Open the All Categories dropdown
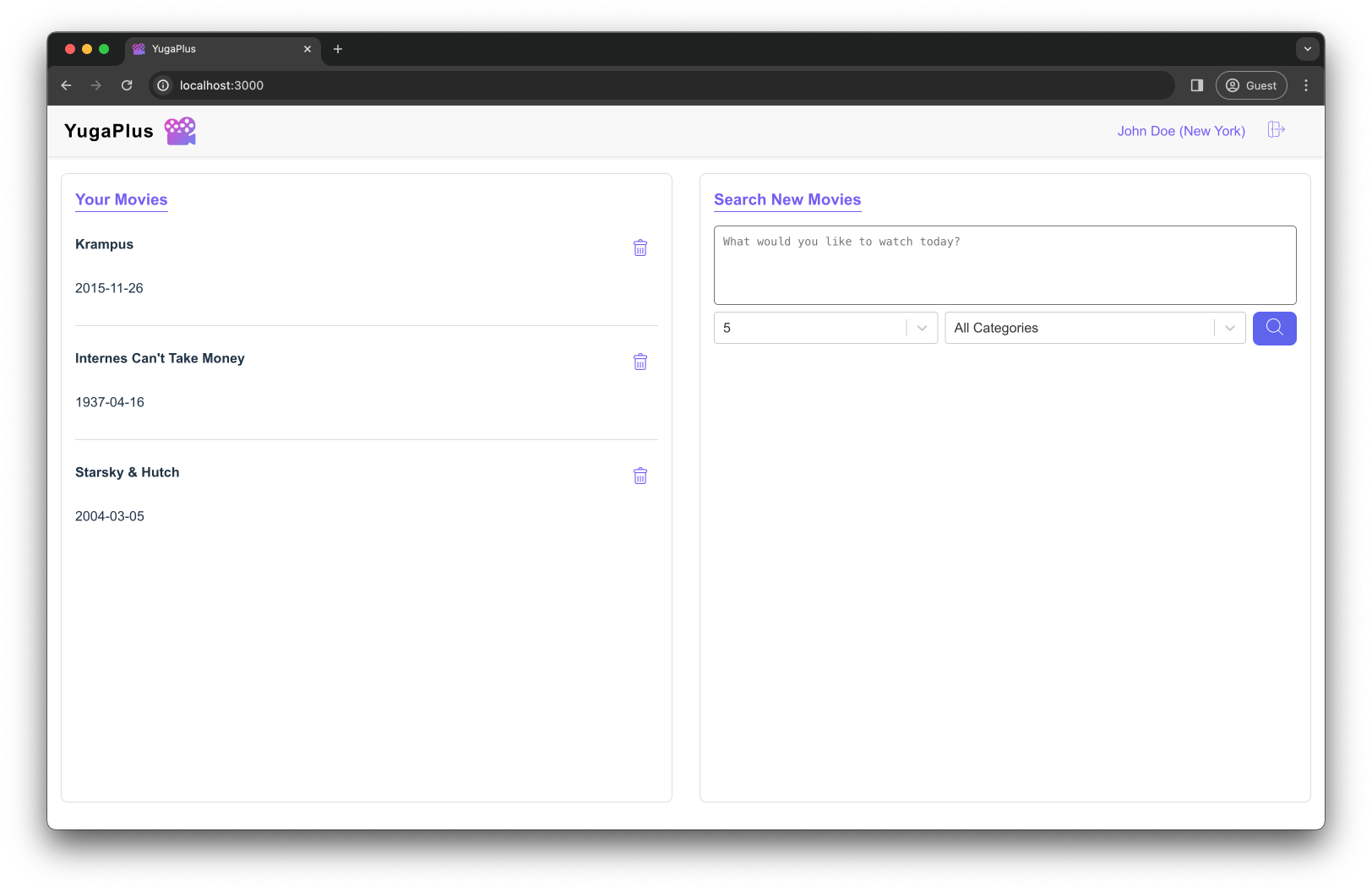Screen dimensions: 1372x892 [1229, 328]
